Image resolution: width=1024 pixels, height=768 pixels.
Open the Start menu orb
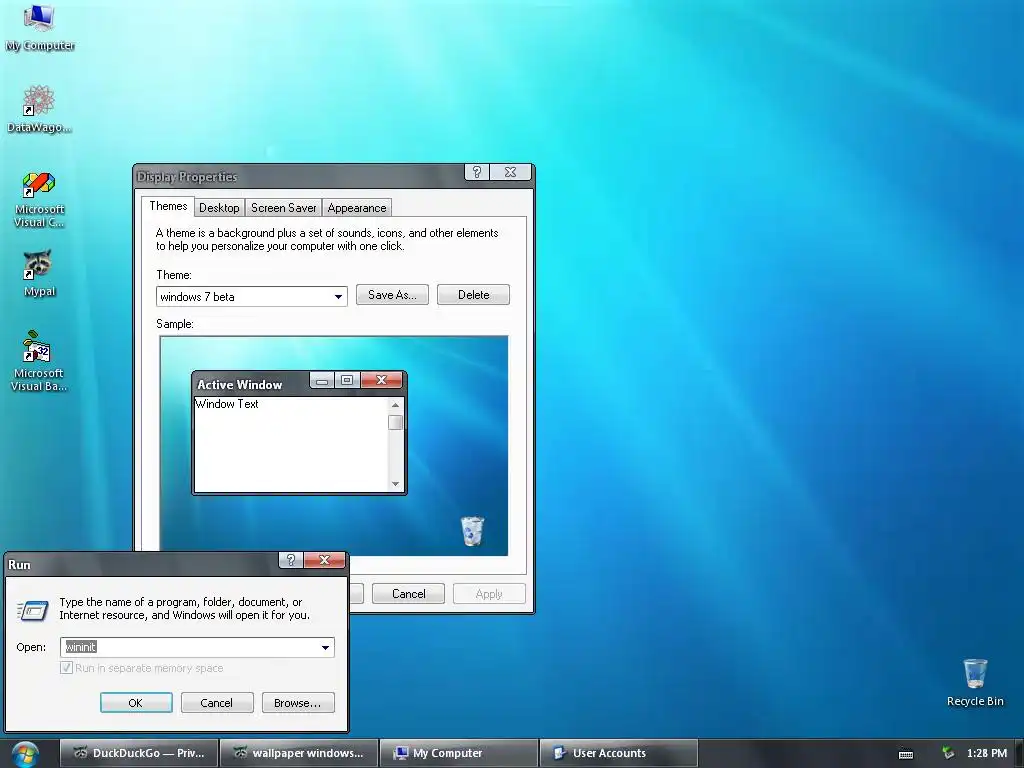[25, 754]
